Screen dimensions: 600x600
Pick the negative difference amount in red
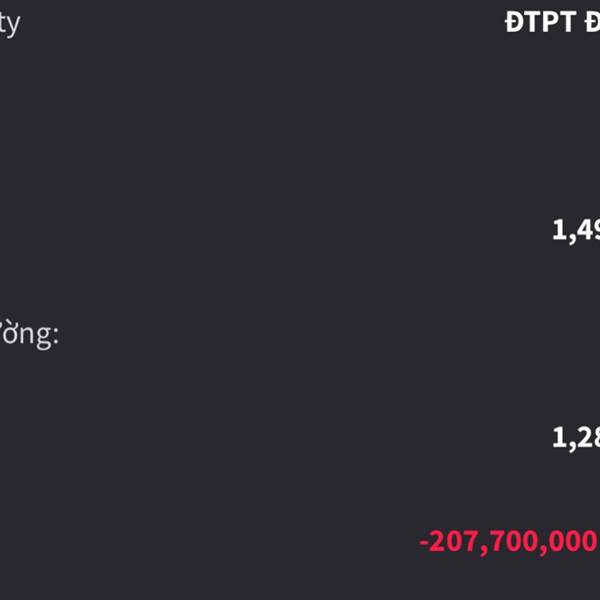point(509,542)
